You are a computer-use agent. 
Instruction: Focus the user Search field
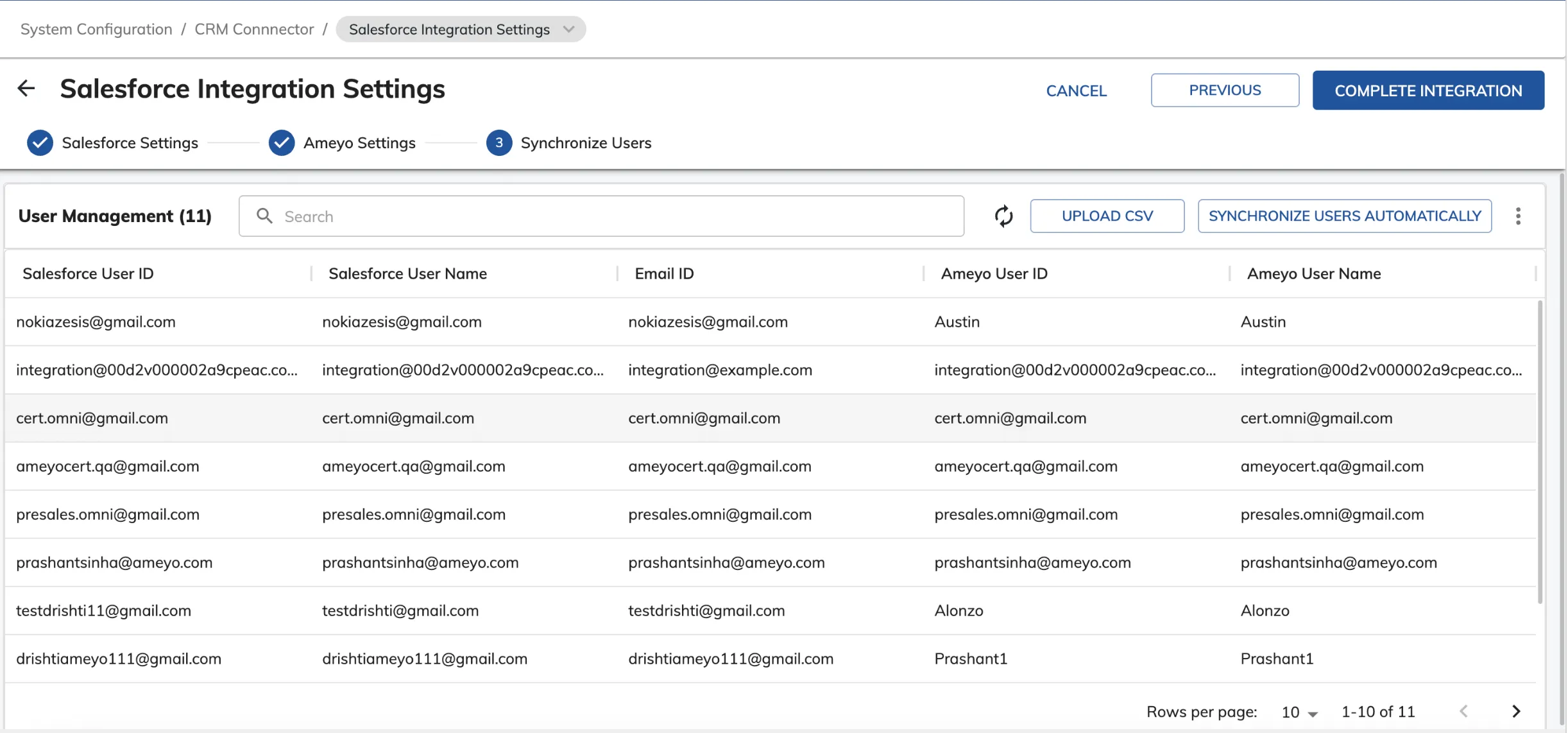(x=601, y=216)
